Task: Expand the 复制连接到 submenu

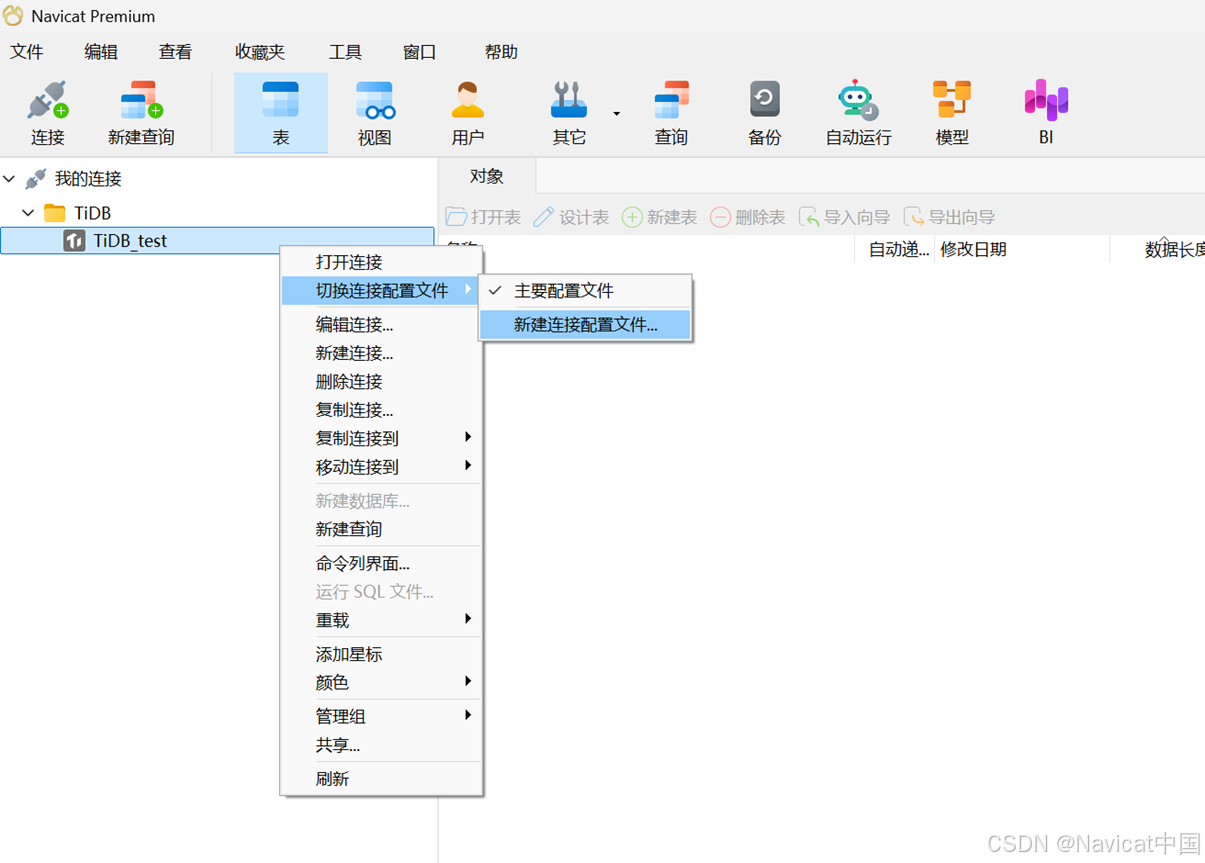Action: point(381,438)
